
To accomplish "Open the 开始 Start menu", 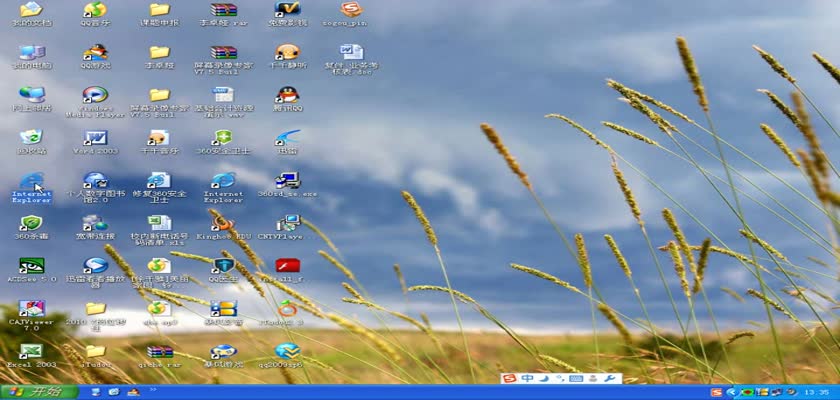I will [39, 393].
